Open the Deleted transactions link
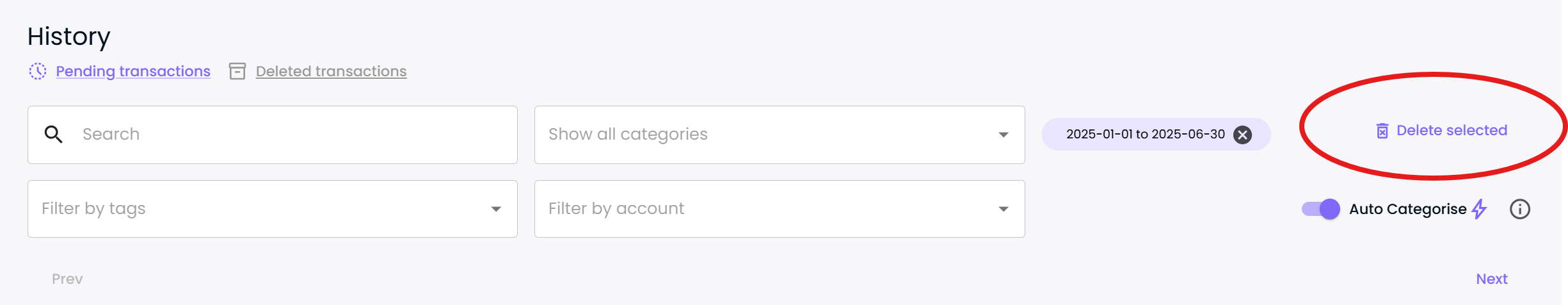Screen dimensions: 1568x305 tap(331, 71)
